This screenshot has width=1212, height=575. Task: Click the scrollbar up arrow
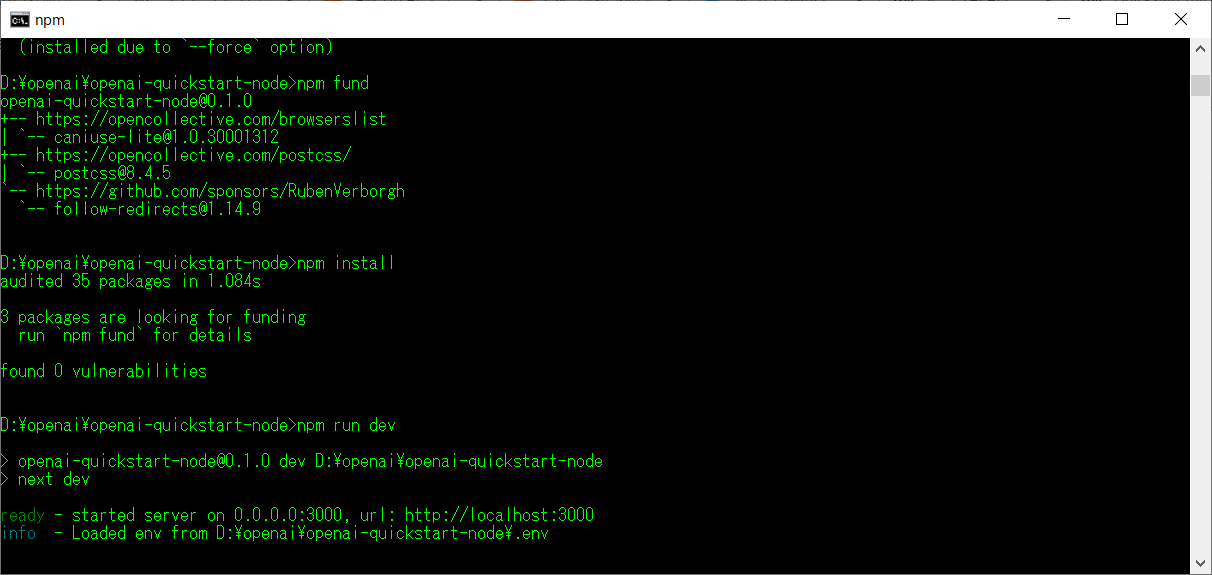click(1201, 49)
